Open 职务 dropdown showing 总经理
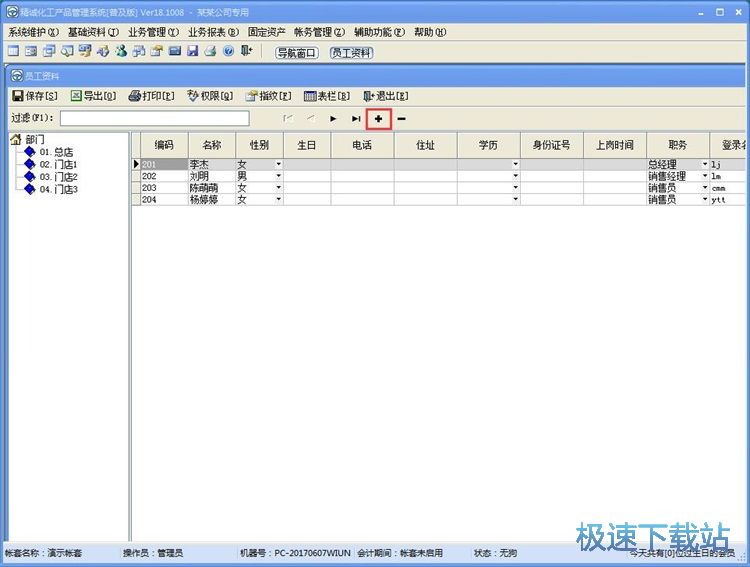Screen dimensions: 750x567 [705, 164]
